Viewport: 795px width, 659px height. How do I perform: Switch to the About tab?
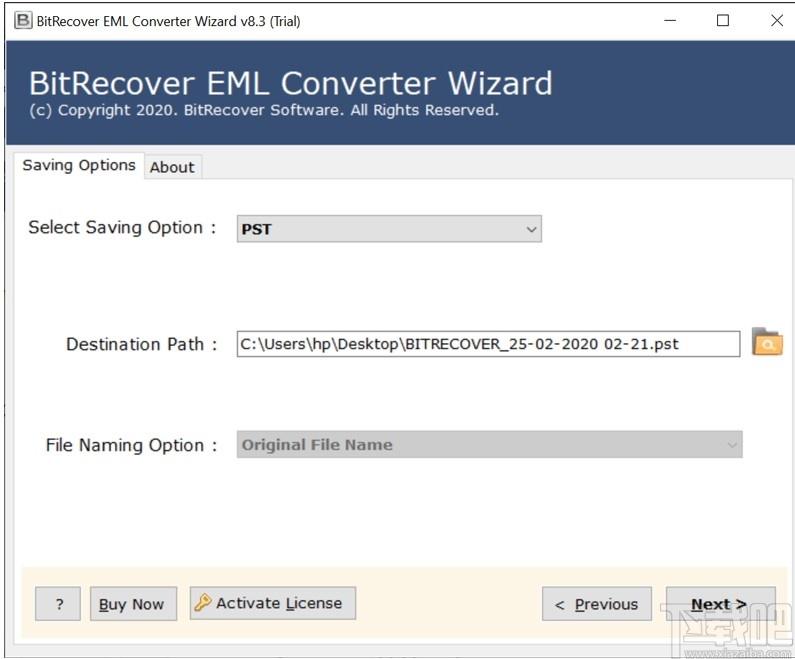(172, 167)
